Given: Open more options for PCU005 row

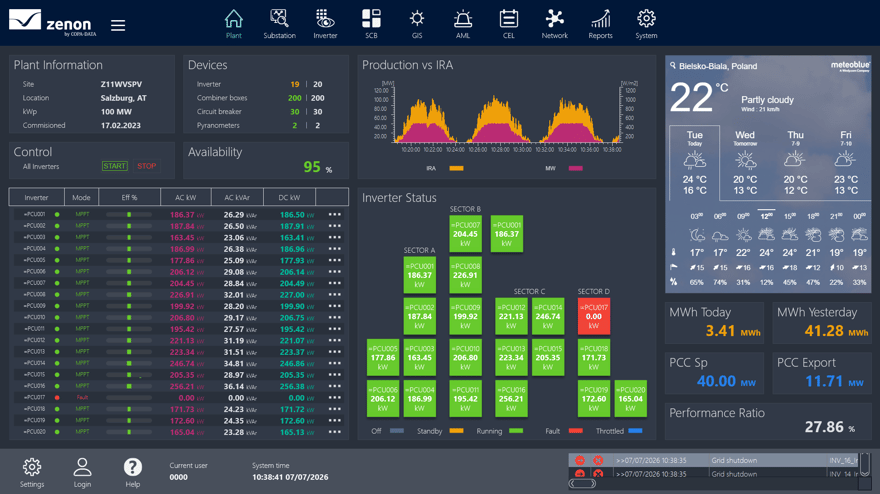Looking at the screenshot, I should point(334,260).
